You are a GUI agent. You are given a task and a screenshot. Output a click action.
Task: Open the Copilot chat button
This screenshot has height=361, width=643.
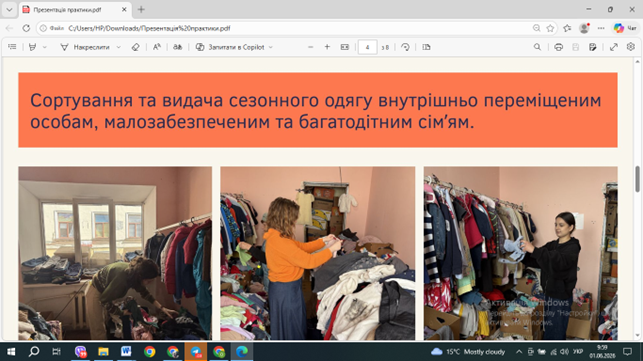(x=625, y=28)
